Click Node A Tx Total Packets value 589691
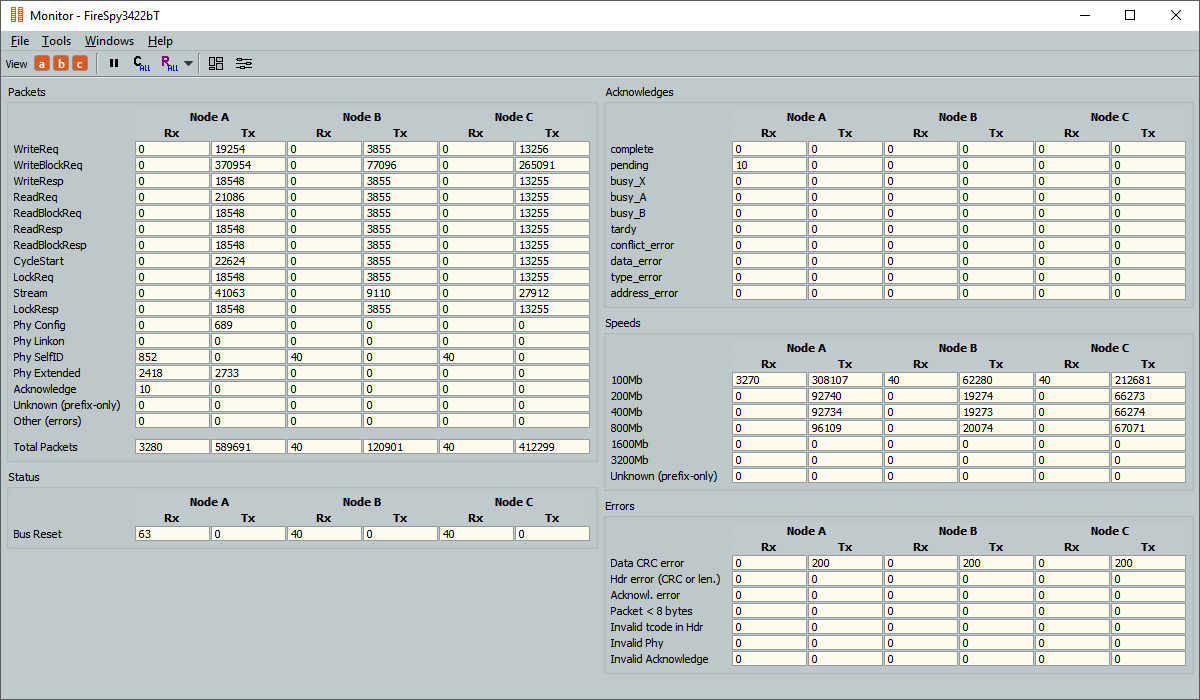Screen dimensions: 1200x700 248,447
